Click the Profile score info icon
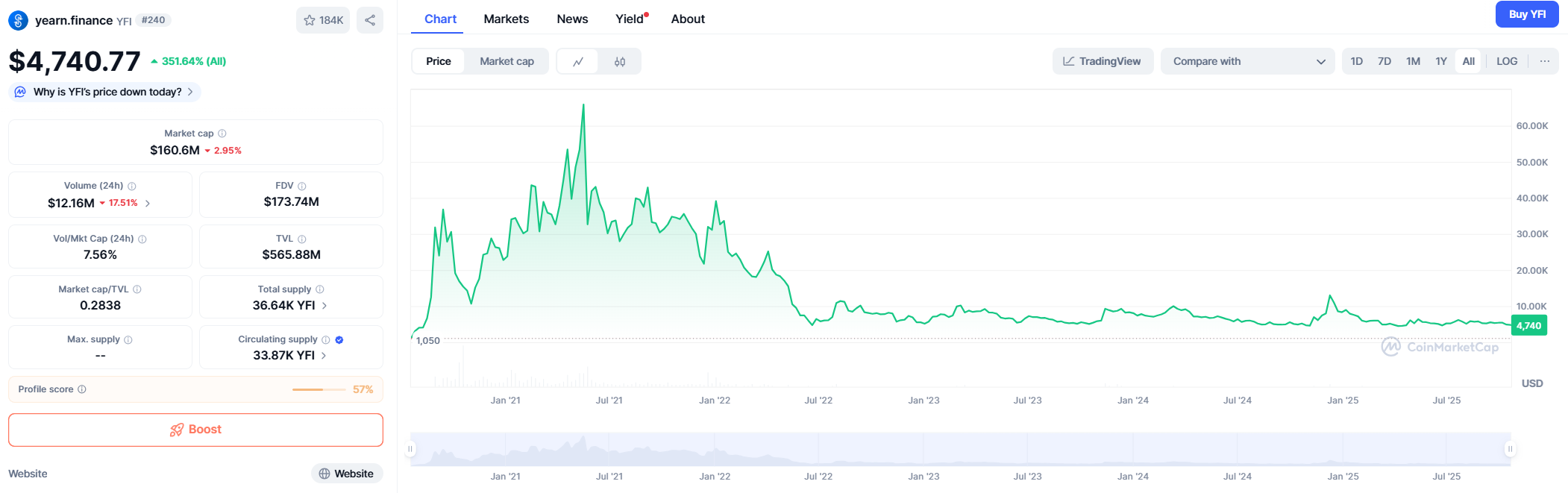 coord(82,389)
